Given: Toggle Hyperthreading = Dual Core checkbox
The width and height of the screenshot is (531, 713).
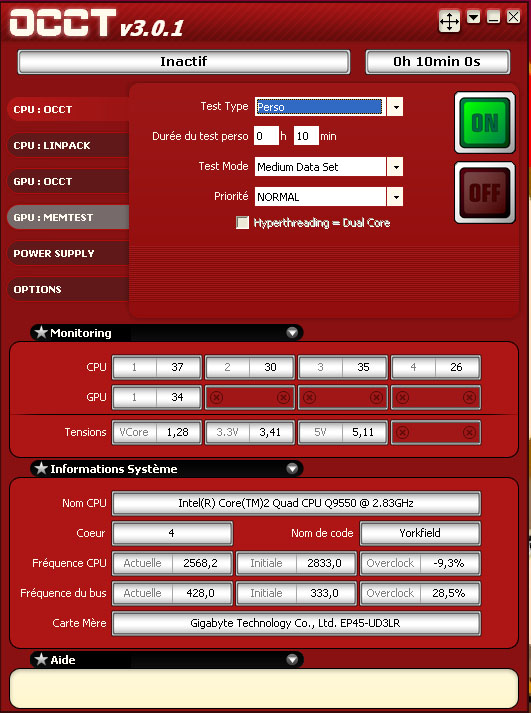Looking at the screenshot, I should [x=242, y=223].
